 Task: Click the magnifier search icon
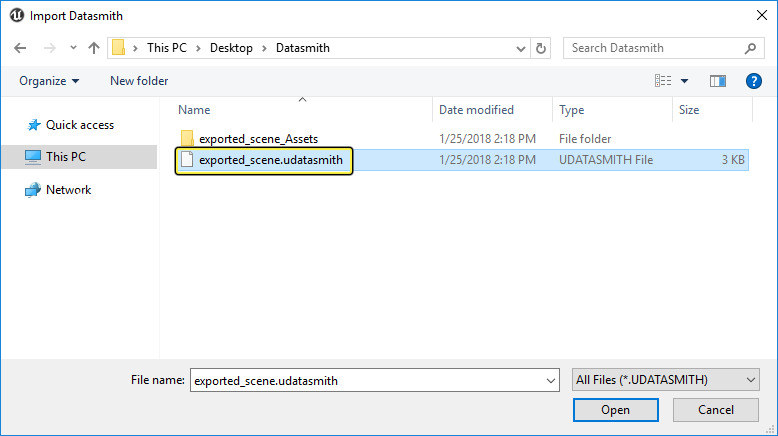750,48
